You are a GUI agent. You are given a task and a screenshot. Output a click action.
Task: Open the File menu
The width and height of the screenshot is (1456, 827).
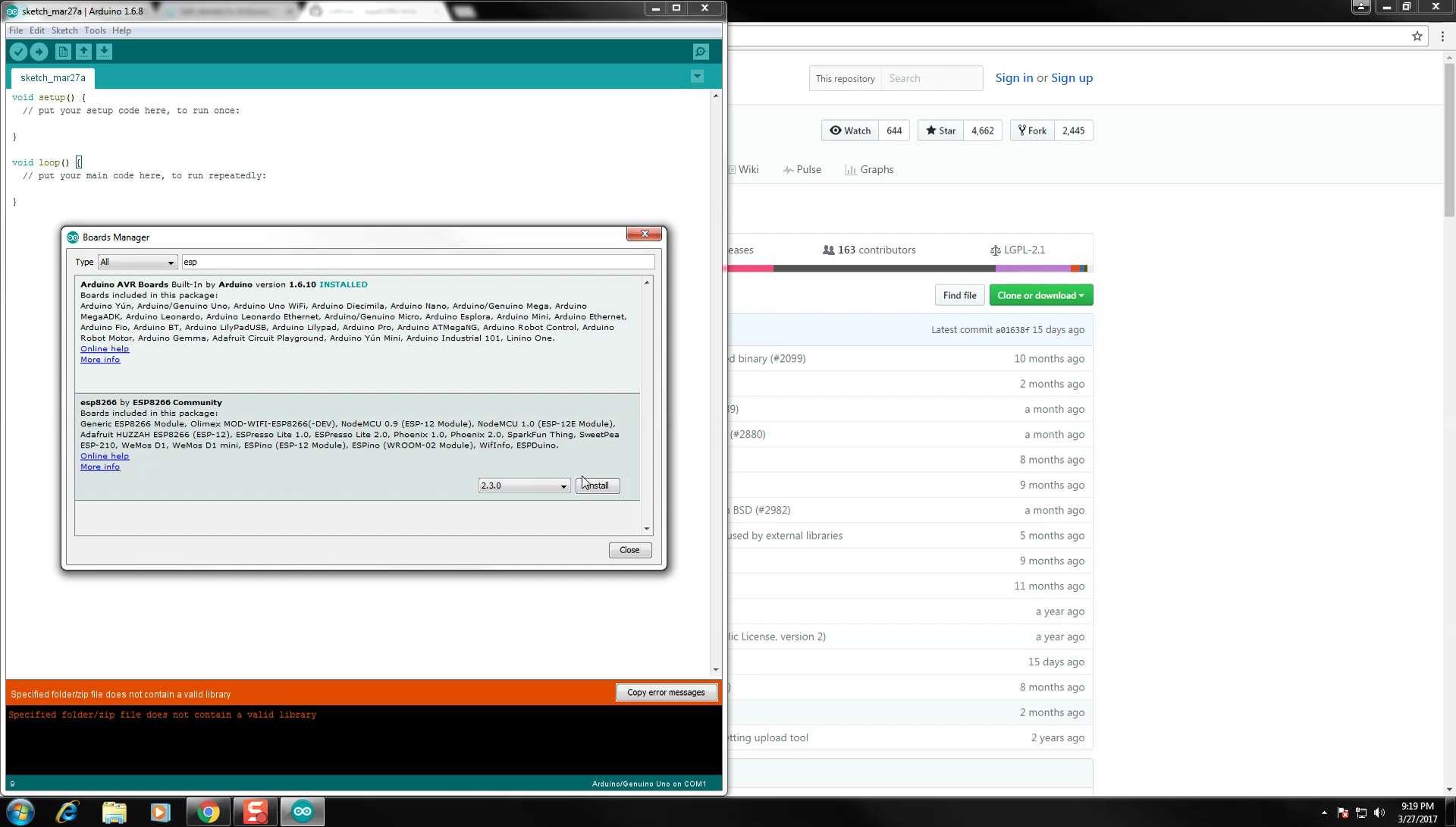tap(15, 30)
